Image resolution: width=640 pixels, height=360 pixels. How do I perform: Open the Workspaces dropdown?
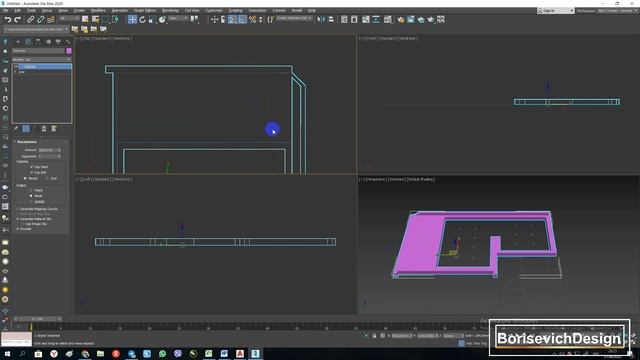point(618,11)
